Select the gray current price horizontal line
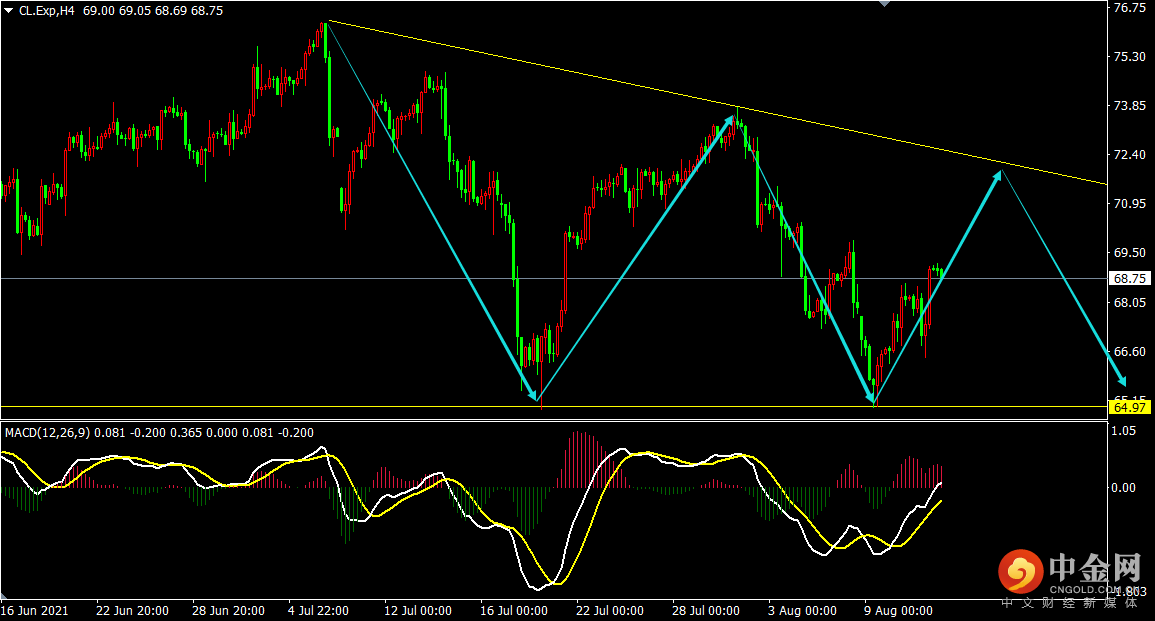1155x621 pixels. (554, 278)
